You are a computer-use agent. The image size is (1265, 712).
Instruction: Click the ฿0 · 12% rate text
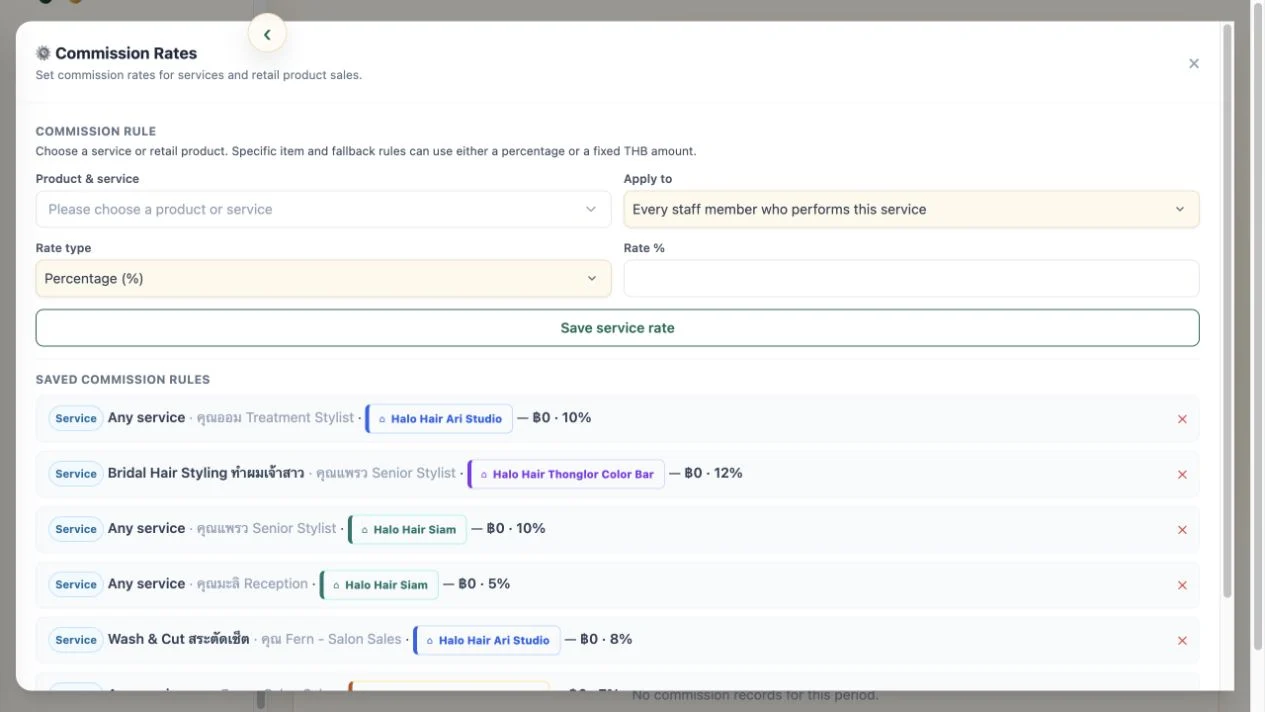tap(713, 473)
